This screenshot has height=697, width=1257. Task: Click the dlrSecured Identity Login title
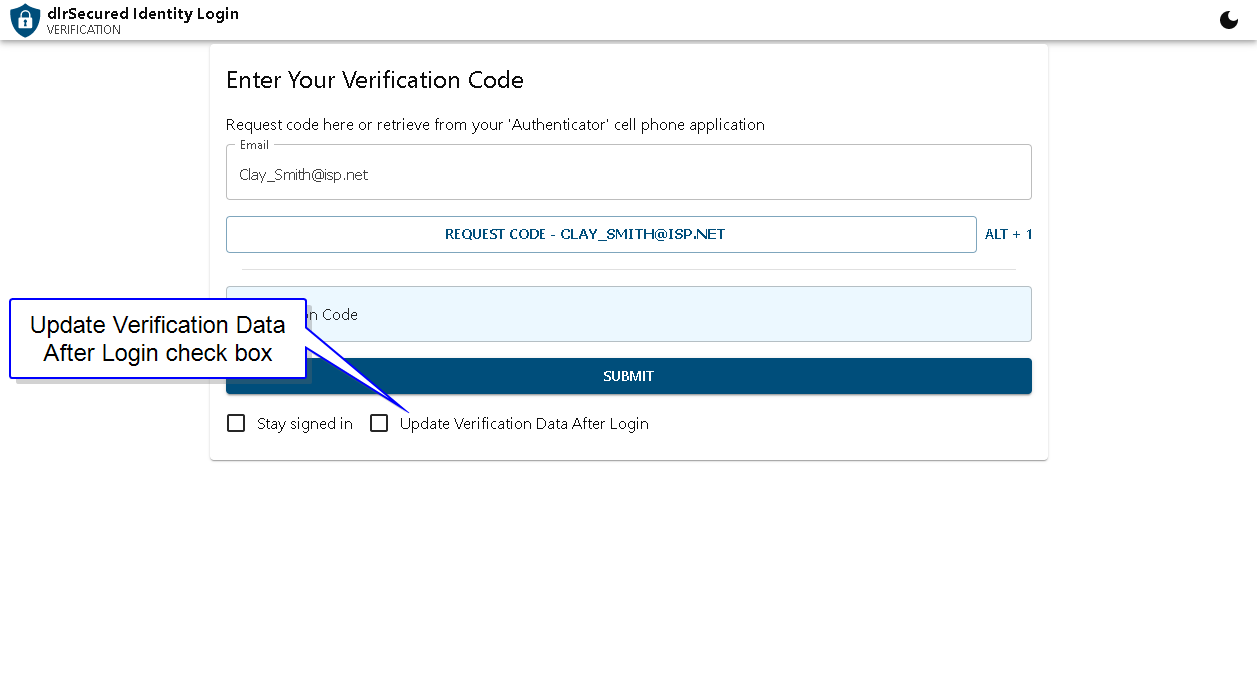click(143, 14)
